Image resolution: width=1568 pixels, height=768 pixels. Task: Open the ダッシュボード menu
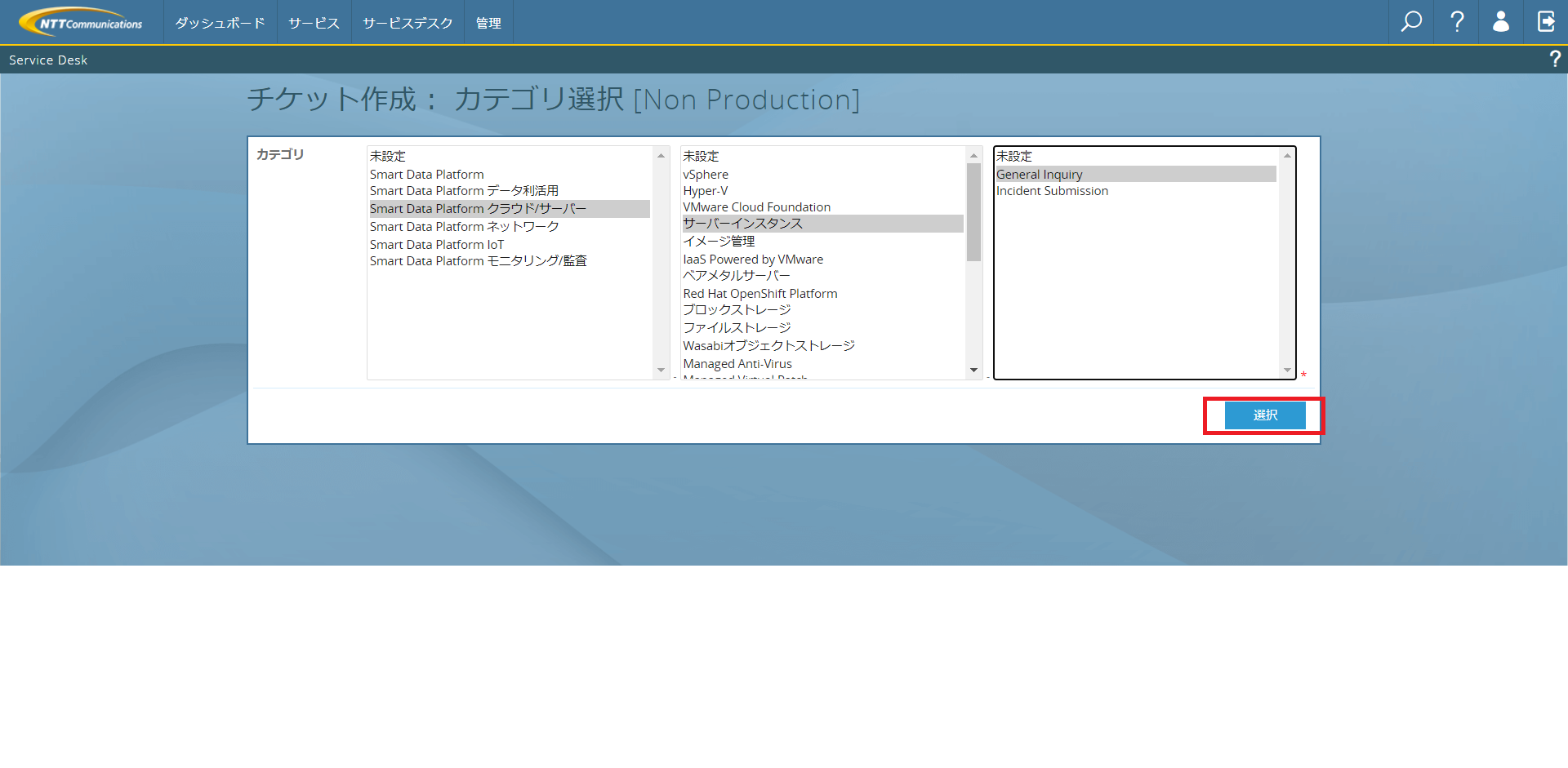coord(220,23)
